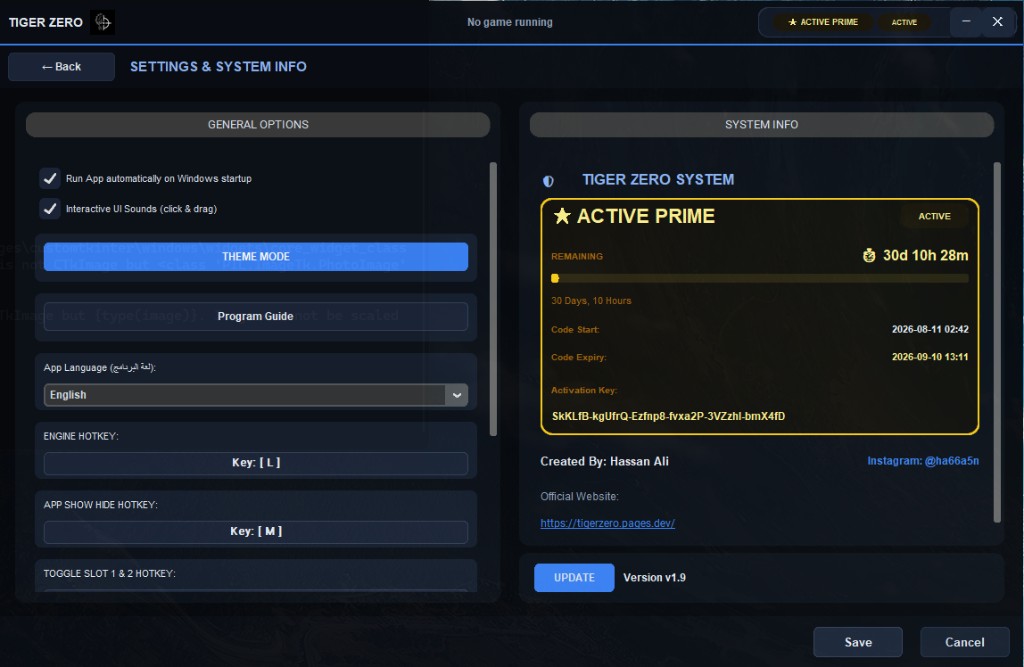Screen dimensions: 1024x667
Task: Click the star icon beside ACTIVE PRIME heading
Action: point(562,216)
